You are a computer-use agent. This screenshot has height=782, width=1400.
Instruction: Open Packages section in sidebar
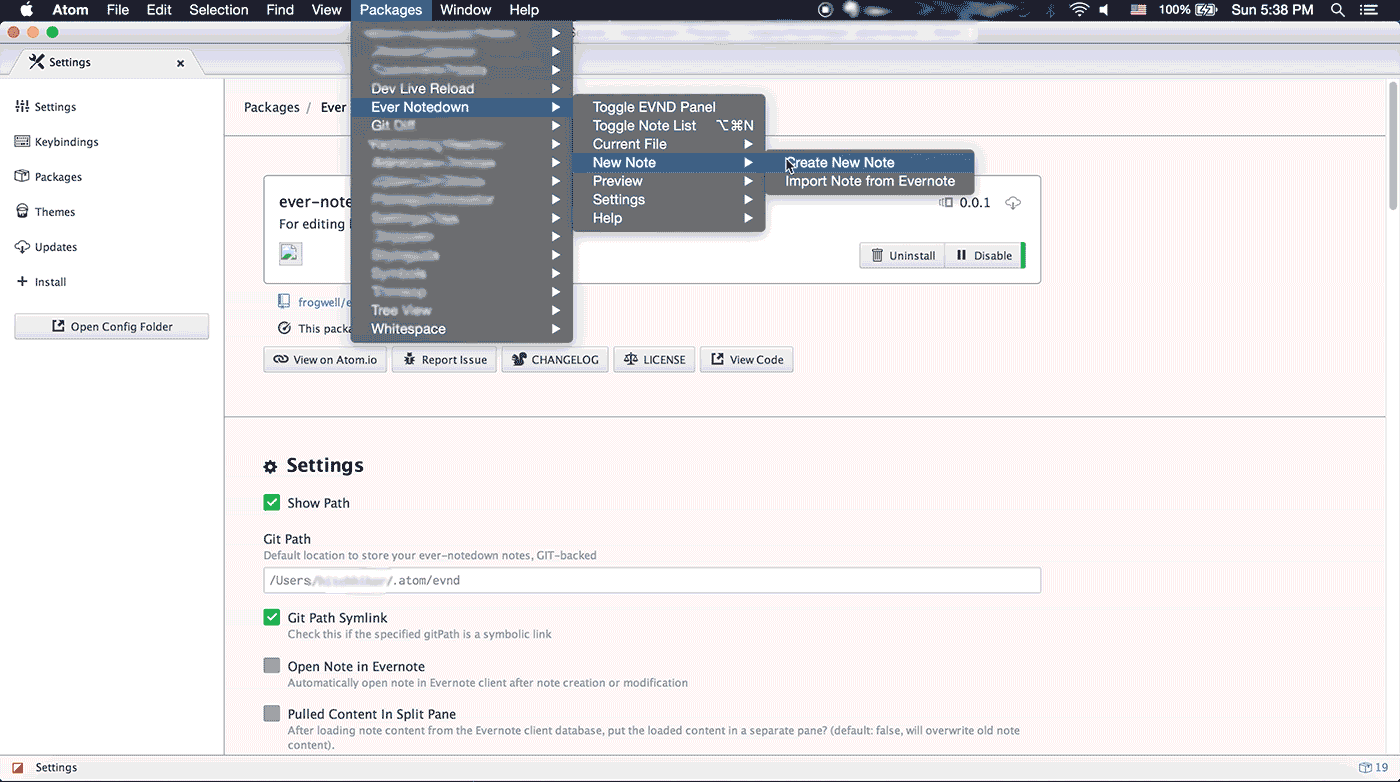48,177
